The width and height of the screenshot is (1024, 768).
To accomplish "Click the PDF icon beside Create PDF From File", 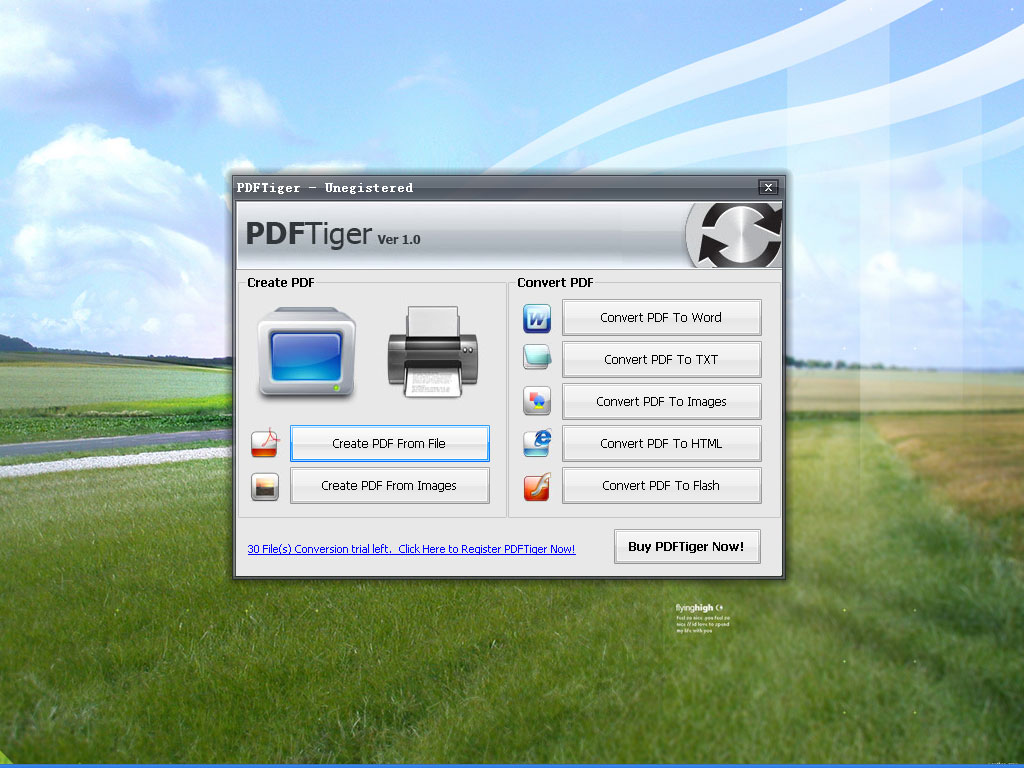I will pos(264,443).
